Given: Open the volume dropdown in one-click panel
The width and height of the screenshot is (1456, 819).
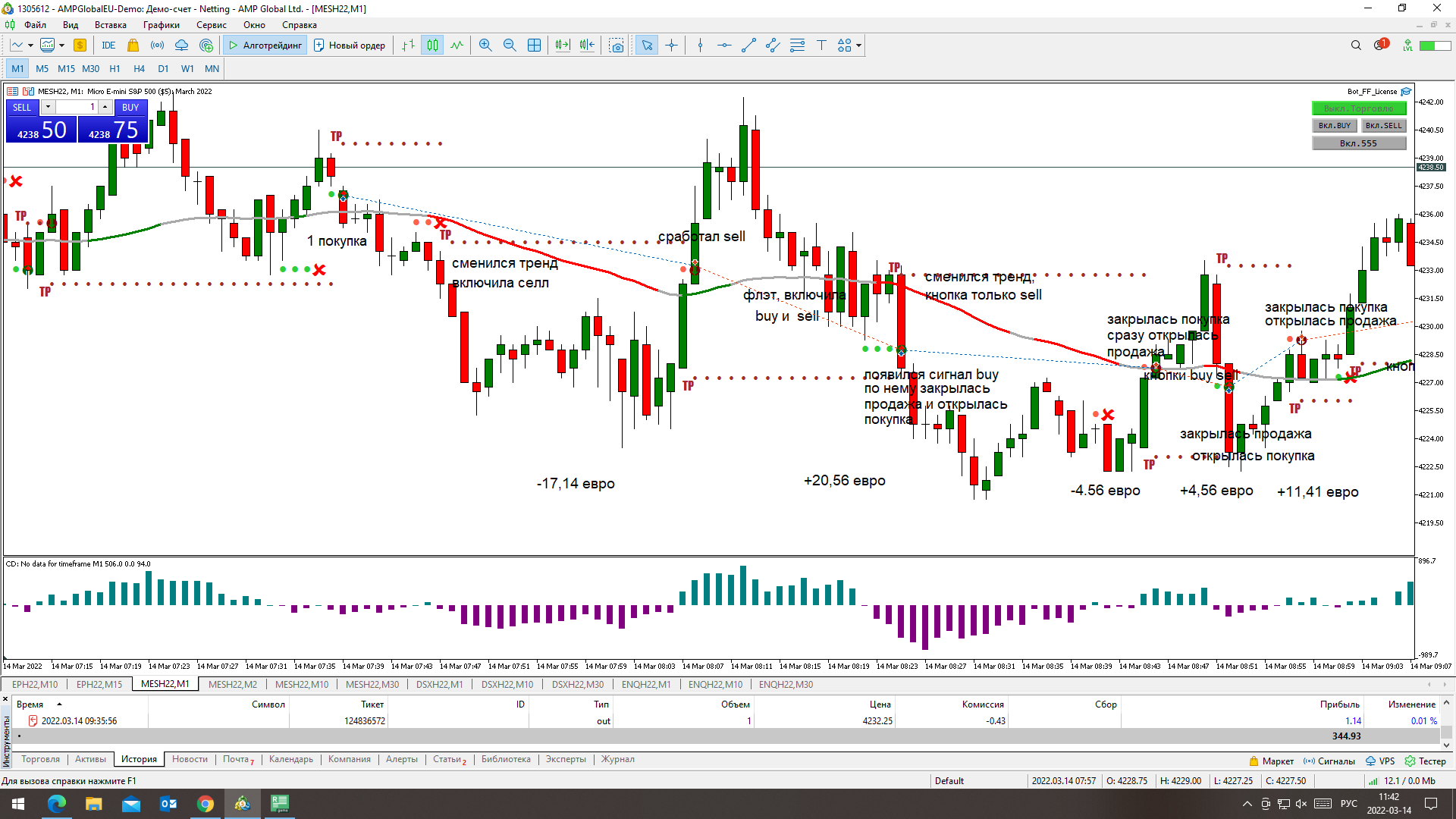Looking at the screenshot, I should tap(48, 107).
